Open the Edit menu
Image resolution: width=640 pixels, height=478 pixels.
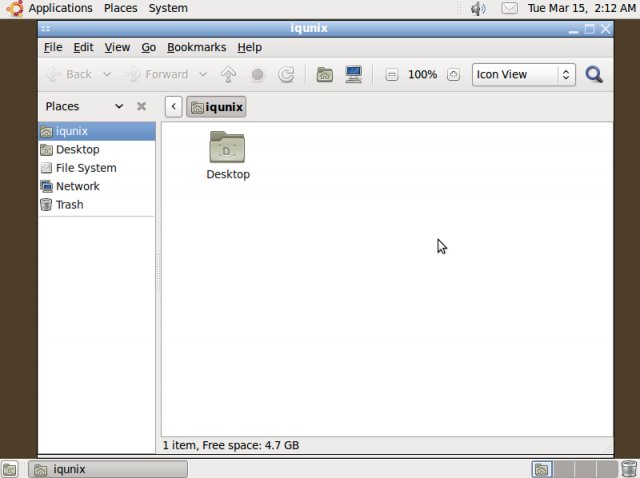click(83, 47)
